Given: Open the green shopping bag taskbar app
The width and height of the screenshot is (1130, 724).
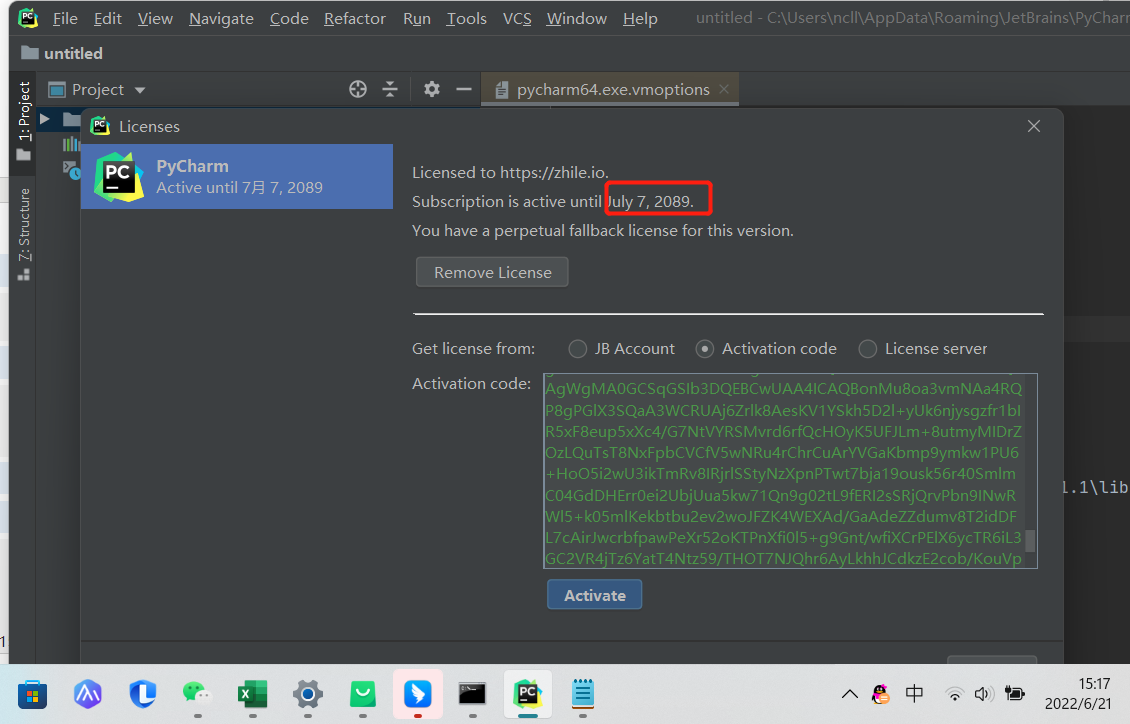Looking at the screenshot, I should [362, 694].
